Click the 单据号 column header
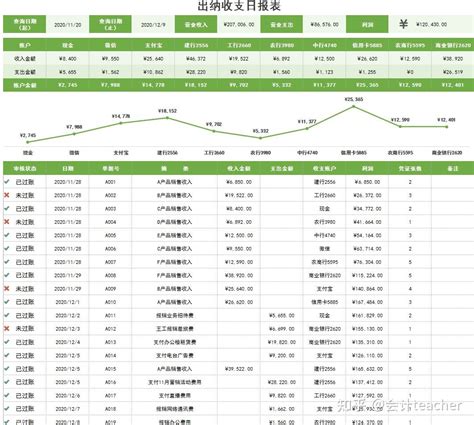The height and width of the screenshot is (425, 474). (x=110, y=168)
